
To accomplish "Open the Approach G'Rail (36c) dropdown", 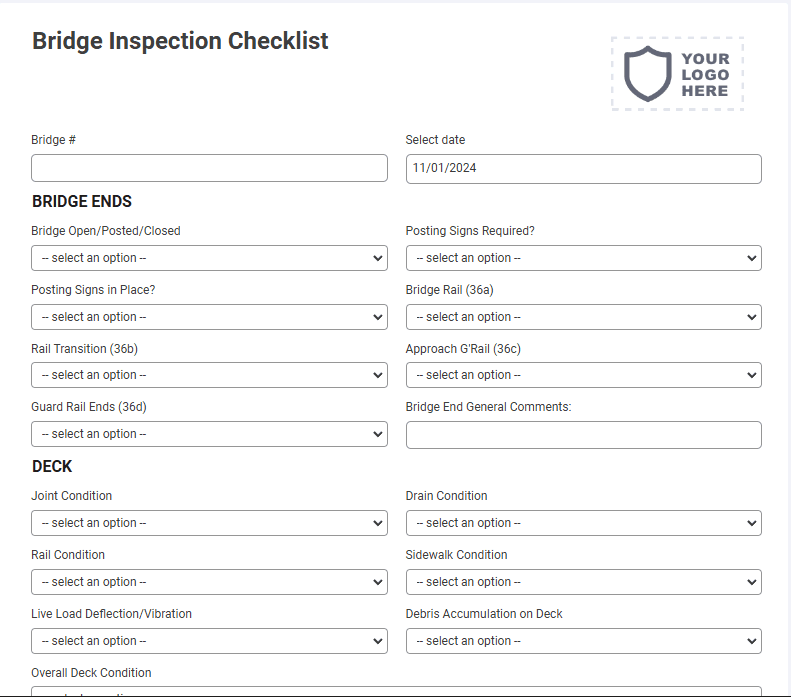I will point(584,375).
